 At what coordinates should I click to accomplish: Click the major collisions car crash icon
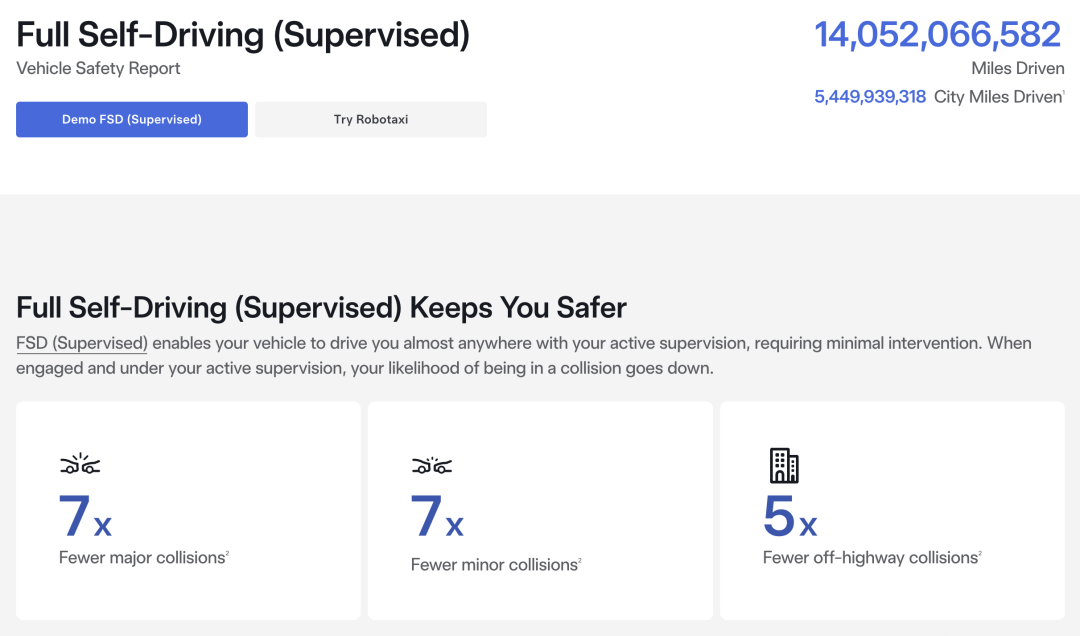coord(80,464)
